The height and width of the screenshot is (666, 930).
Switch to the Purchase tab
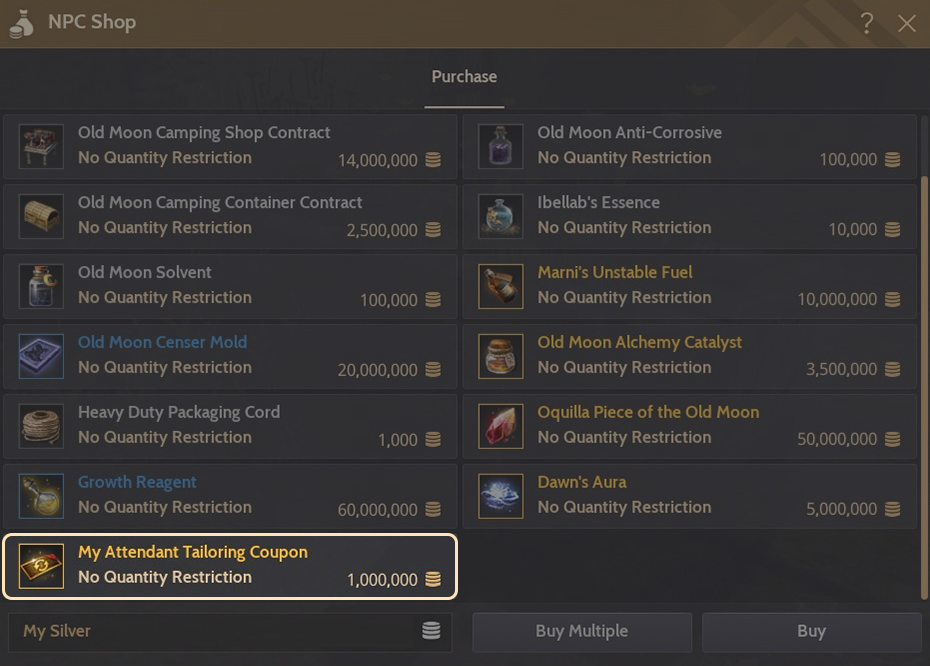pyautogui.click(x=464, y=77)
